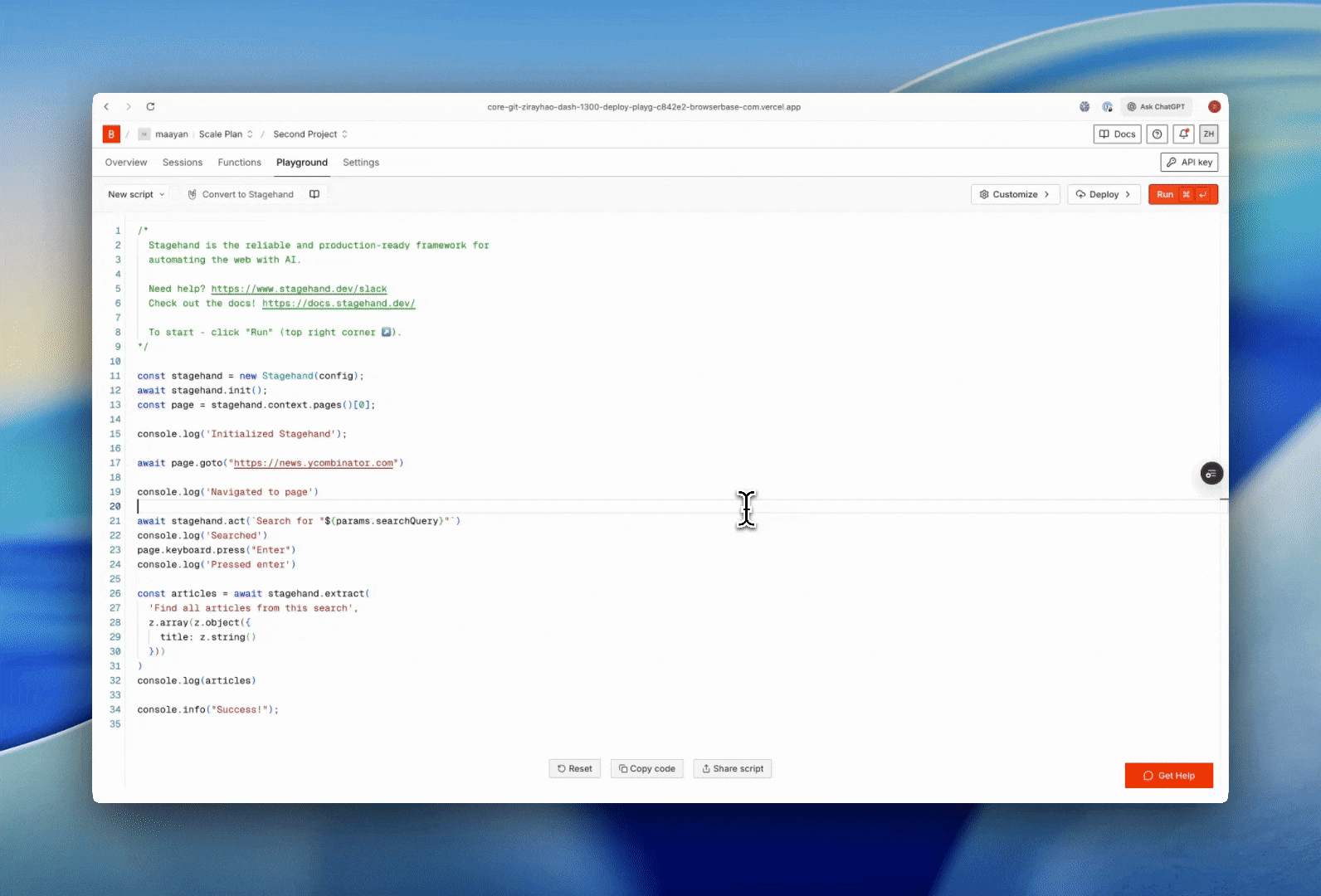Click 'title: z.string()' line
This screenshot has width=1321, height=896.
point(208,637)
